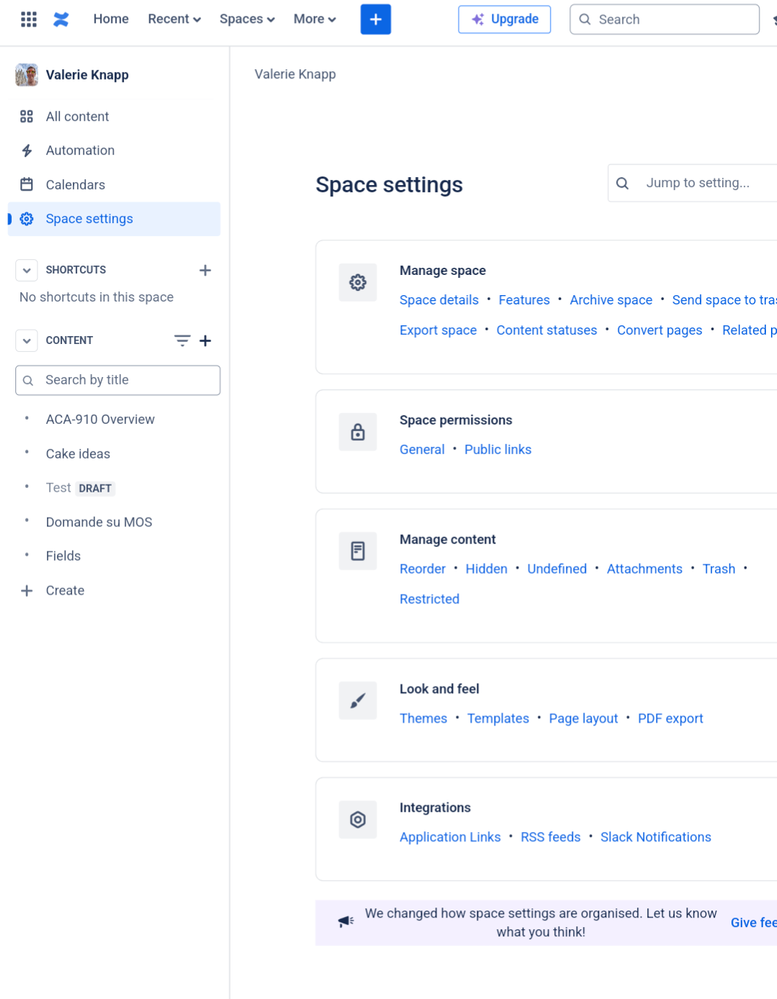The height and width of the screenshot is (999, 777).
Task: Click the Space permissions lock icon
Action: click(357, 431)
